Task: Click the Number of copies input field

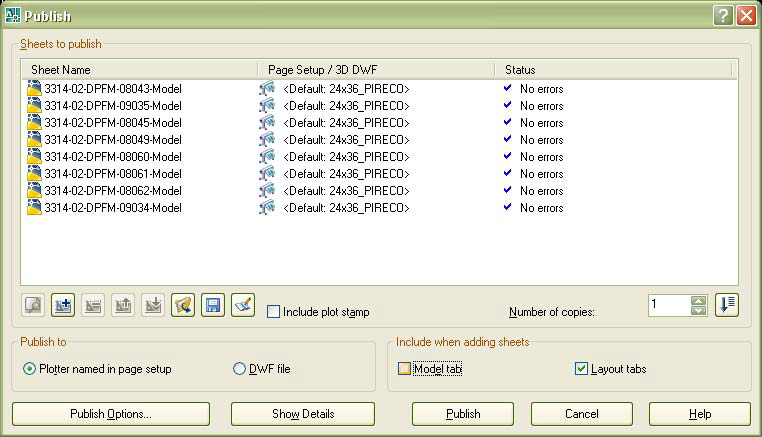Action: pyautogui.click(x=670, y=305)
